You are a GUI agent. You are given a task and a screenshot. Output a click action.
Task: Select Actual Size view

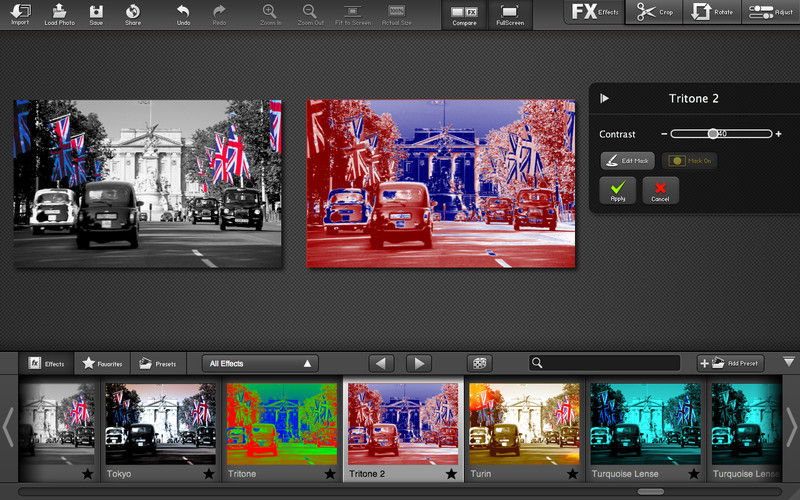click(396, 14)
